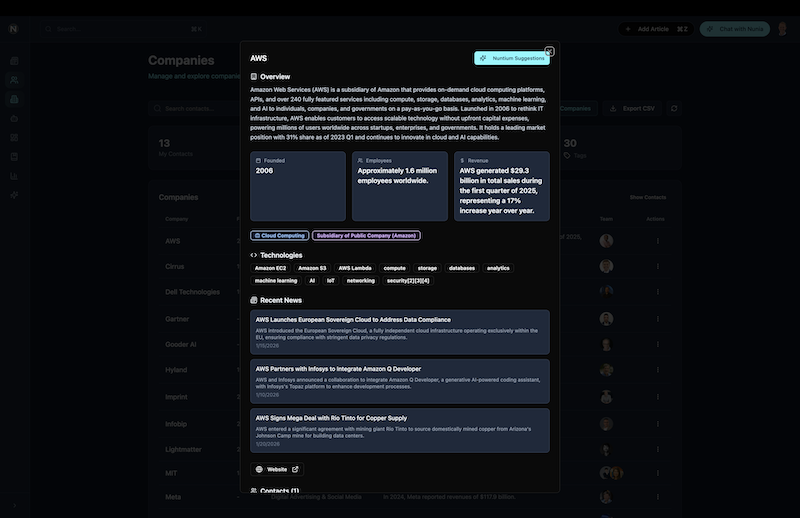The width and height of the screenshot is (800, 518).
Task: Open actions menu for Cirrus row
Action: click(x=658, y=266)
